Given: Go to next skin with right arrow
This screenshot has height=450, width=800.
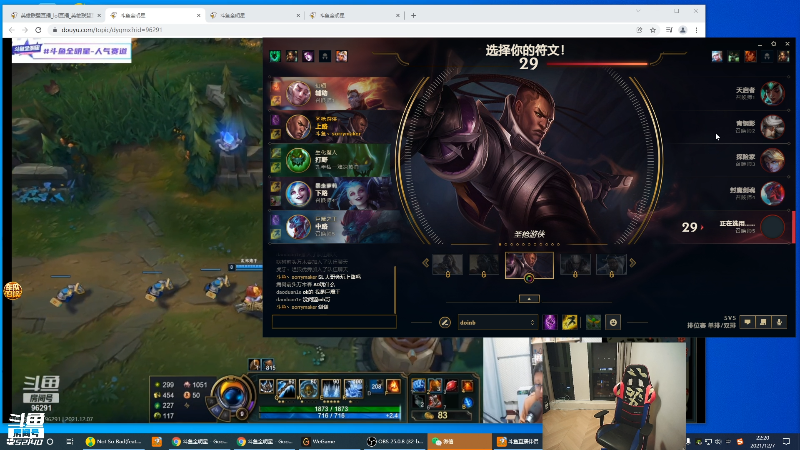Looking at the screenshot, I should [x=633, y=263].
